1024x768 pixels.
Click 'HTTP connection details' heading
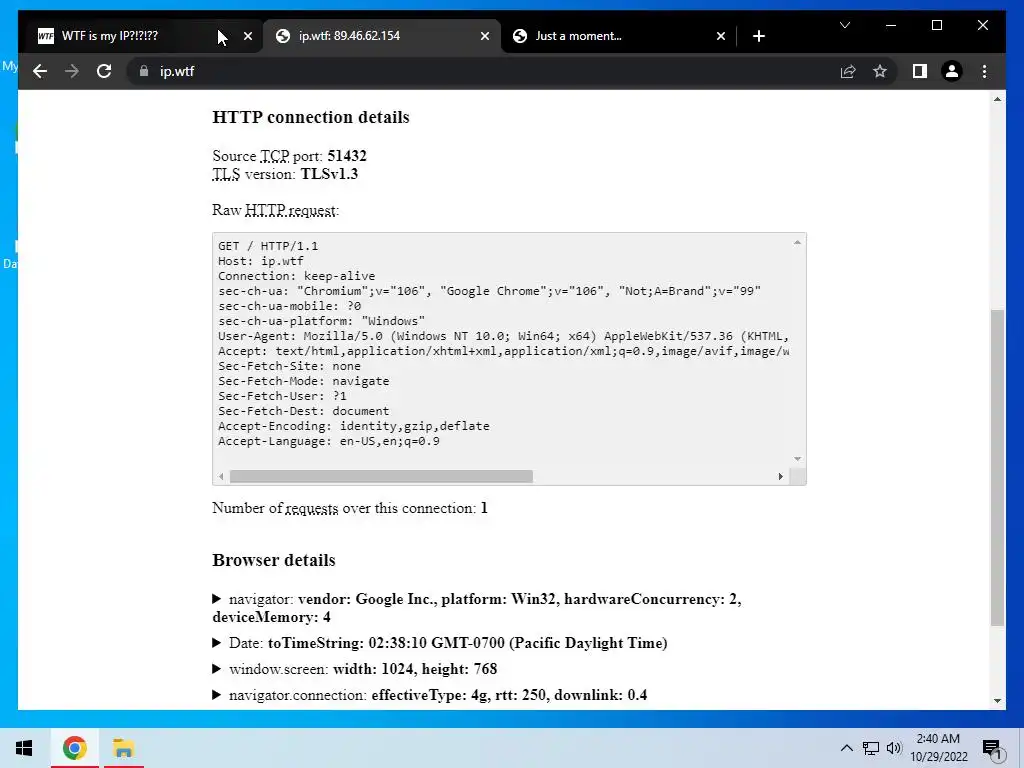coord(311,118)
